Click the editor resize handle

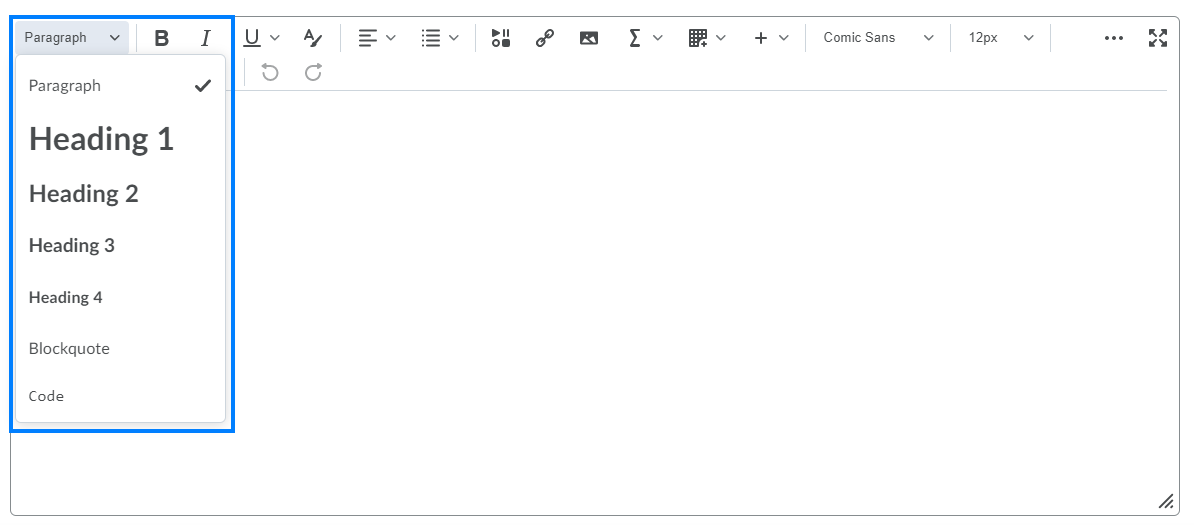[x=1165, y=501]
